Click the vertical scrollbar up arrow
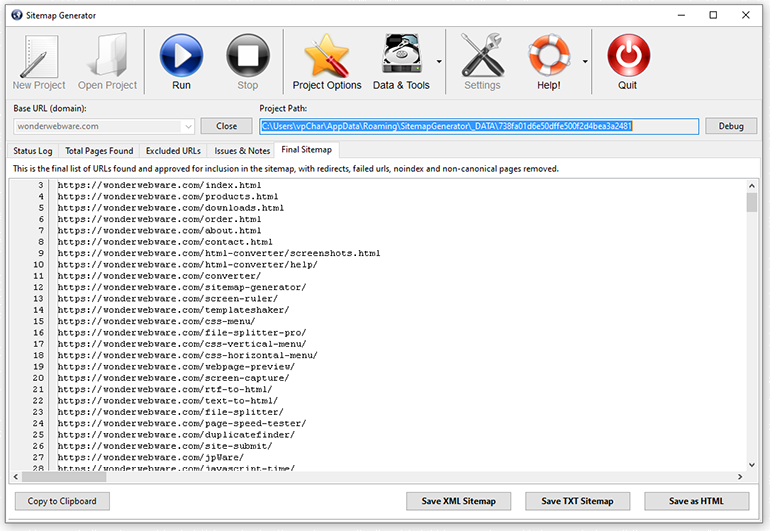The image size is (770, 531). point(751,186)
